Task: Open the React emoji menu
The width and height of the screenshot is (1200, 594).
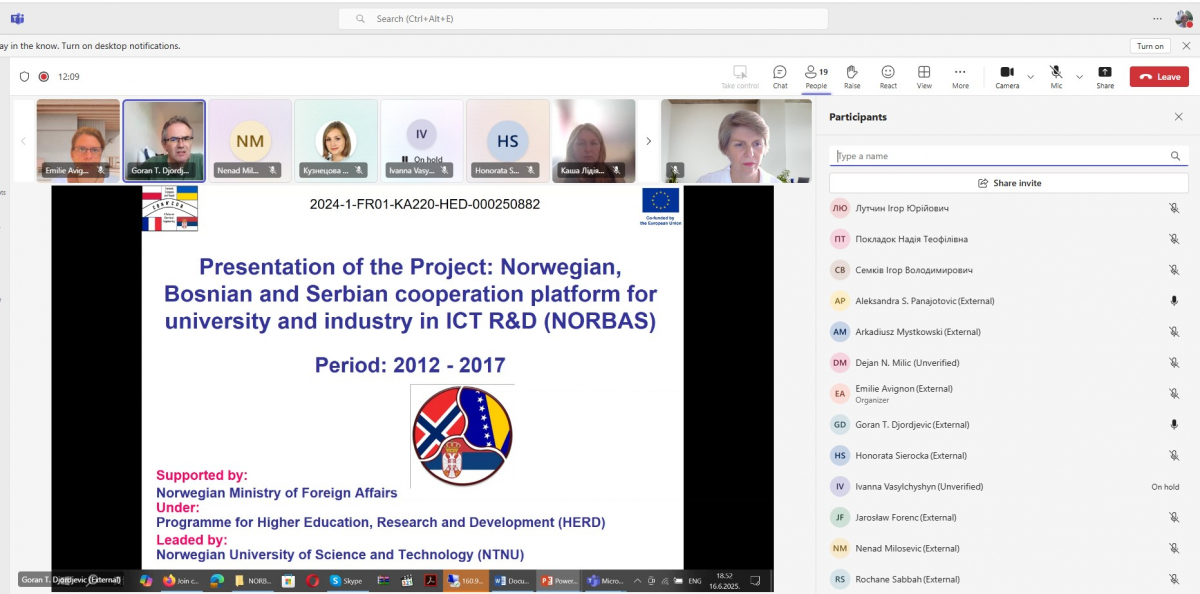Action: [888, 76]
